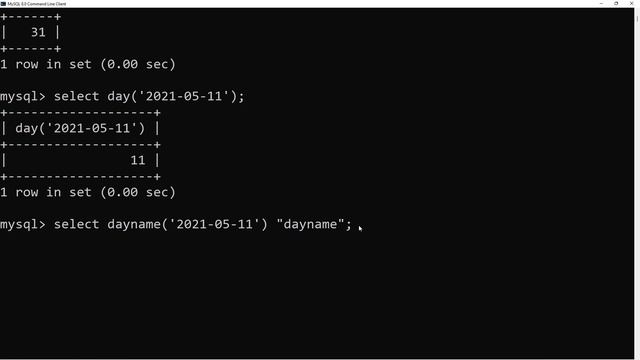The image size is (640, 360).
Task: Click the vertical scrollbar track below thumb
Action: pyautogui.click(x=637, y=188)
